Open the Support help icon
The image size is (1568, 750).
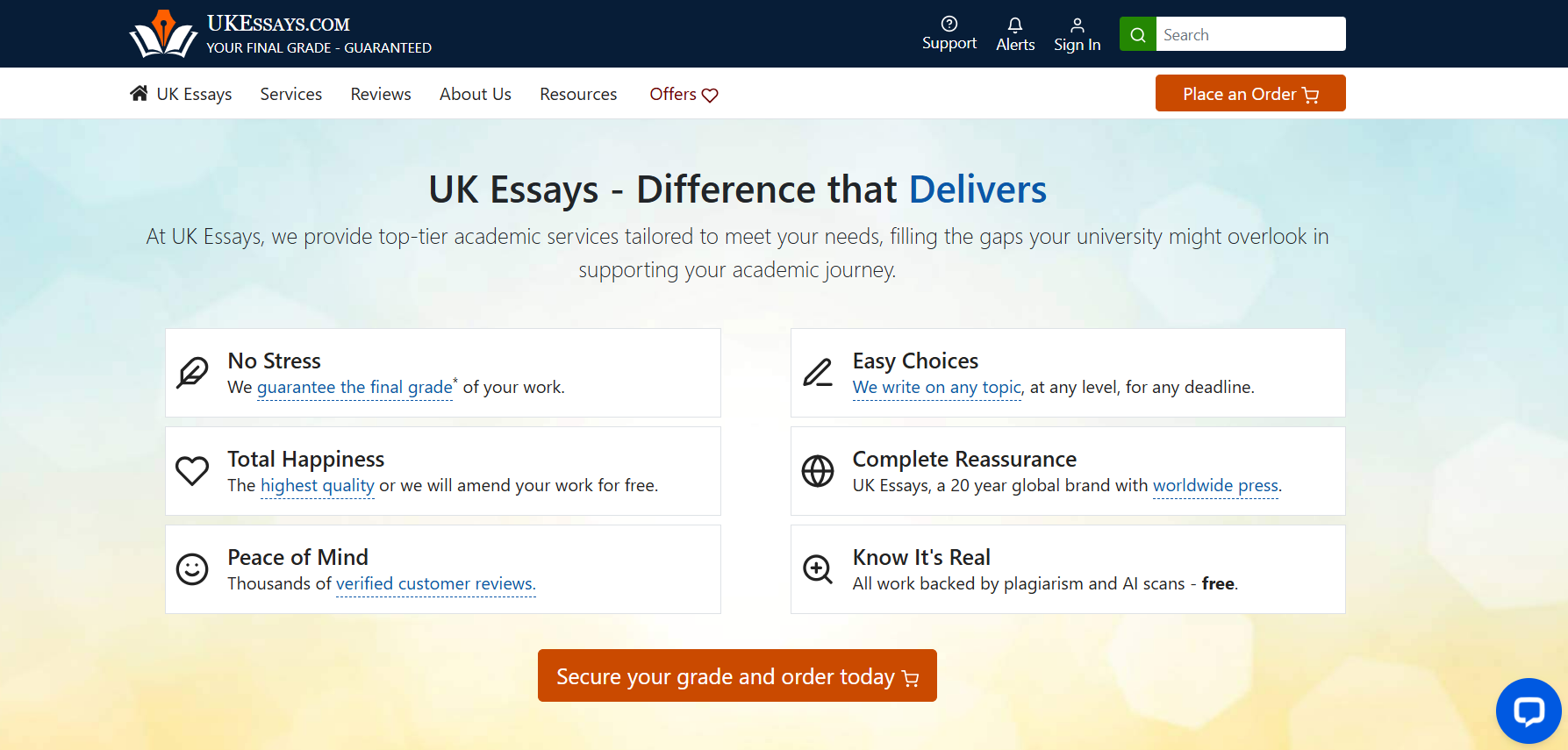[x=949, y=24]
